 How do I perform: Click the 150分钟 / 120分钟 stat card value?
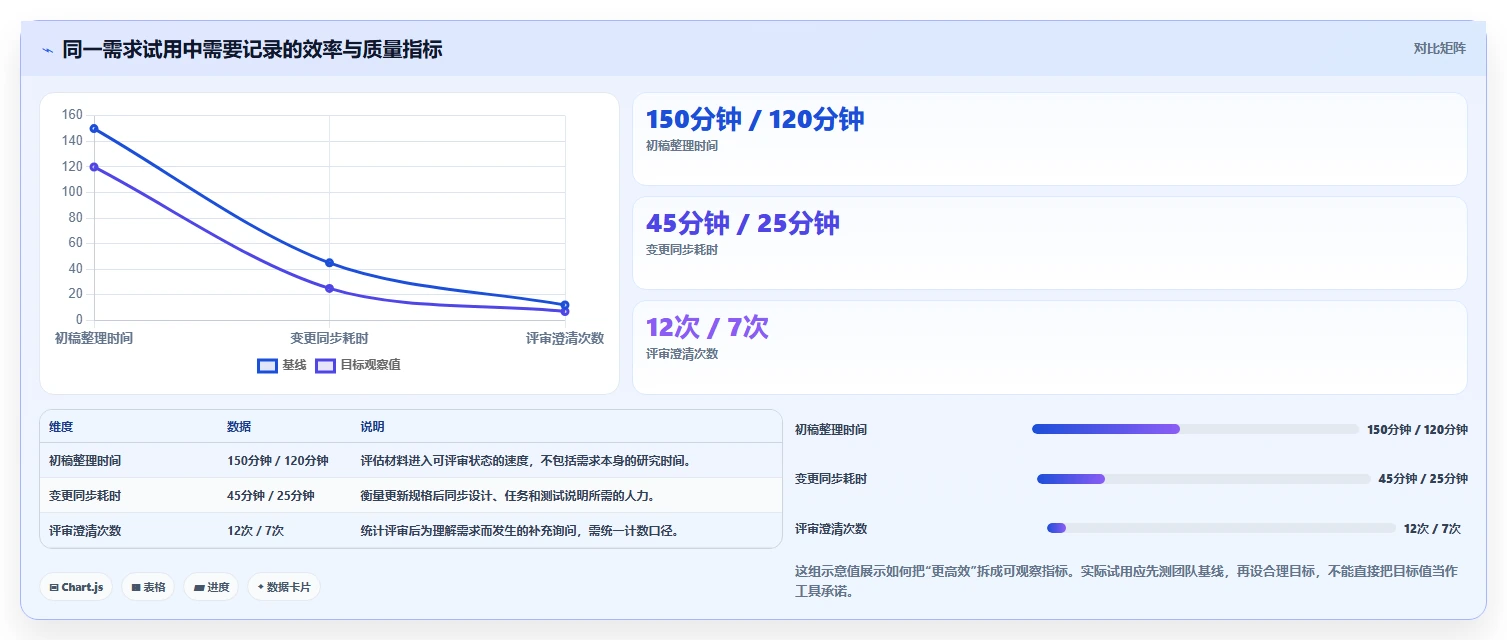(755, 119)
